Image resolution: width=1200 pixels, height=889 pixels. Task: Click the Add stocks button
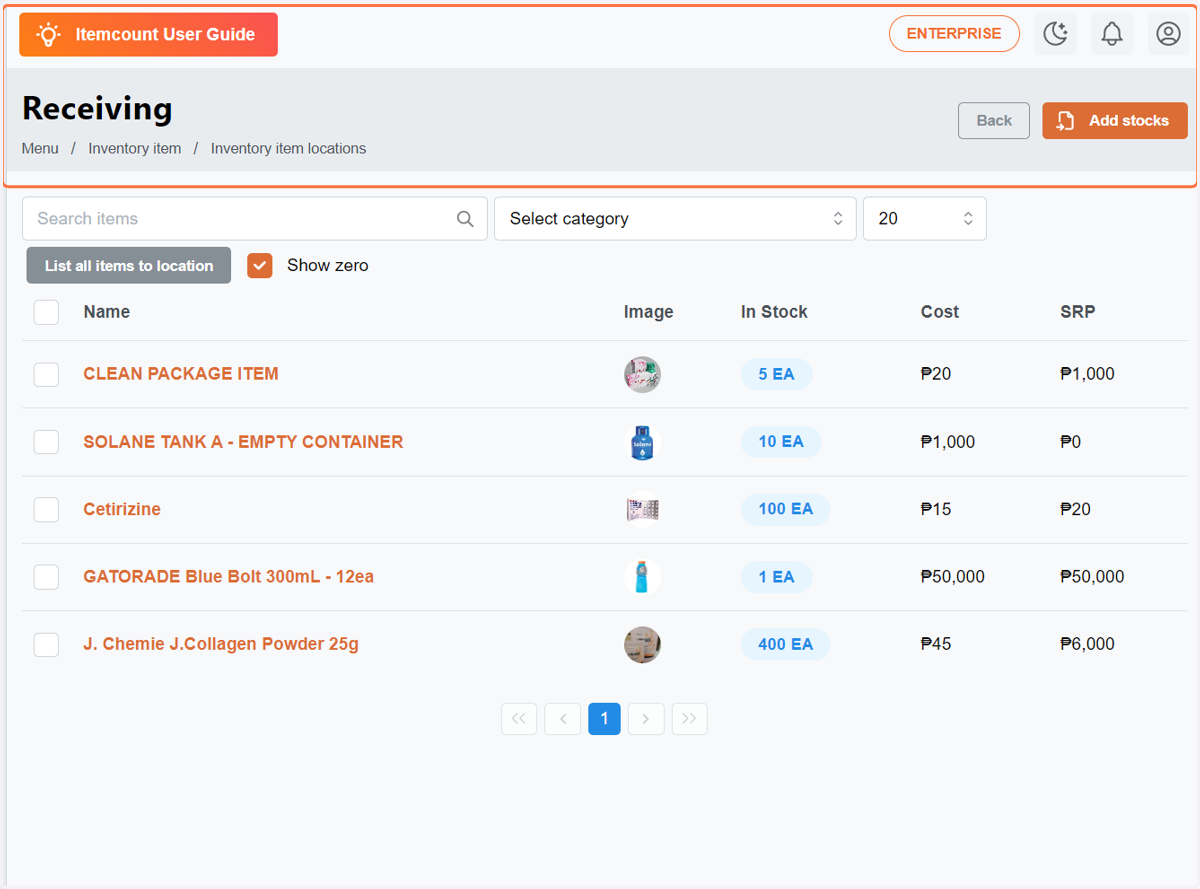[1115, 121]
